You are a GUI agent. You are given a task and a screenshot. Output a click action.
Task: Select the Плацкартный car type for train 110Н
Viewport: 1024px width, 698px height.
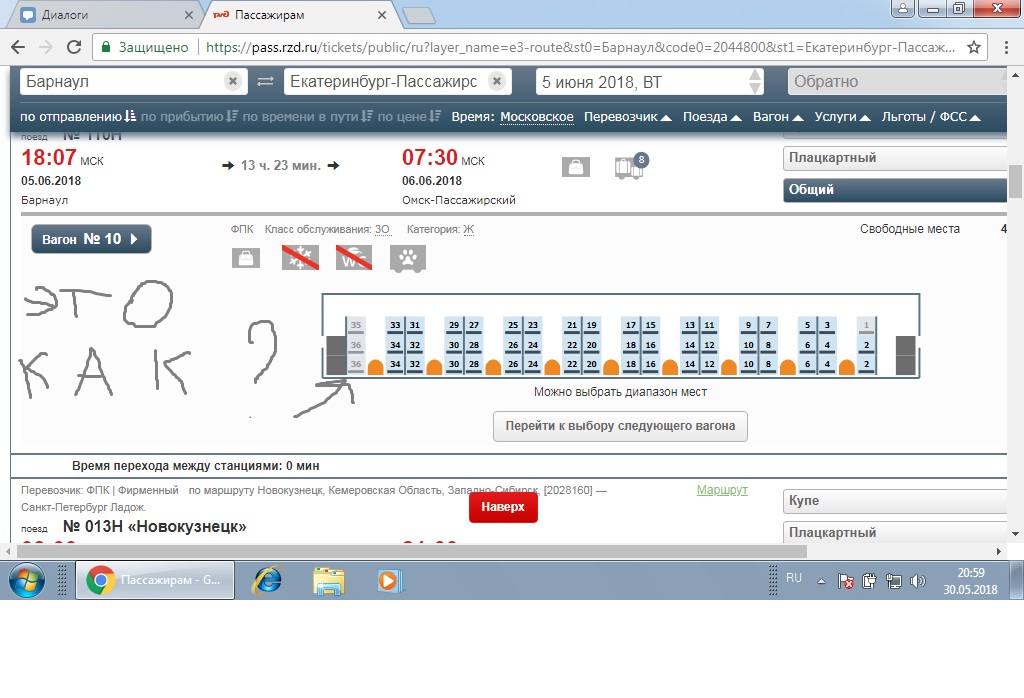895,158
